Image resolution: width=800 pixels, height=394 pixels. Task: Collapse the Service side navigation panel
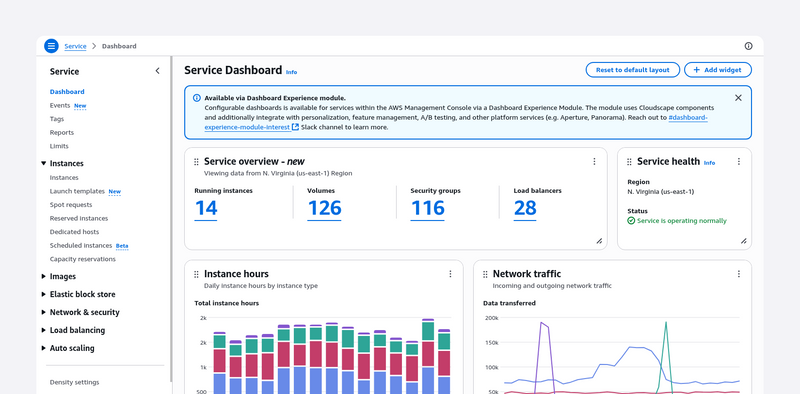(x=157, y=71)
